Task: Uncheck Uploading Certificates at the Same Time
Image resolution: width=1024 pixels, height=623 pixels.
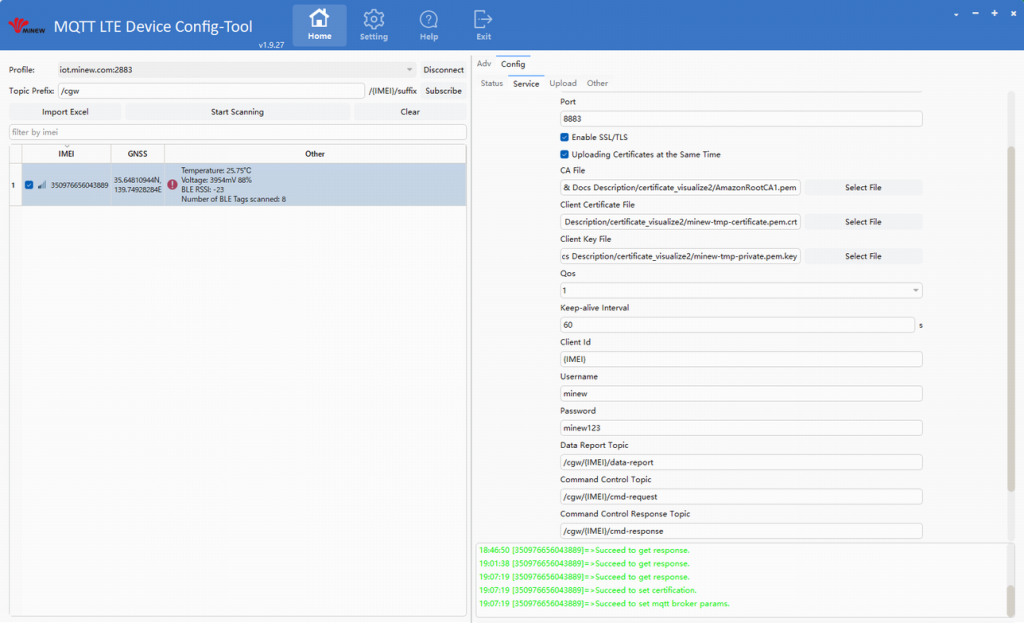Action: [x=565, y=155]
